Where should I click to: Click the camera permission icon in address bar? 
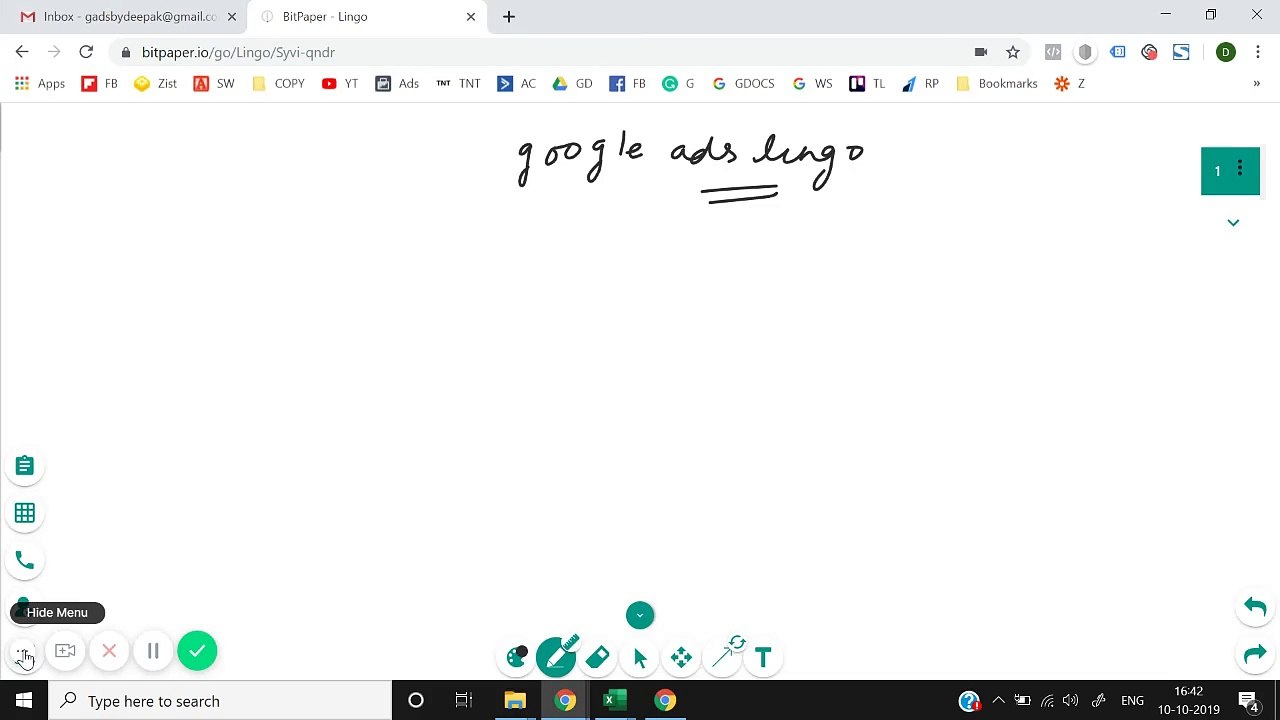coord(981,52)
